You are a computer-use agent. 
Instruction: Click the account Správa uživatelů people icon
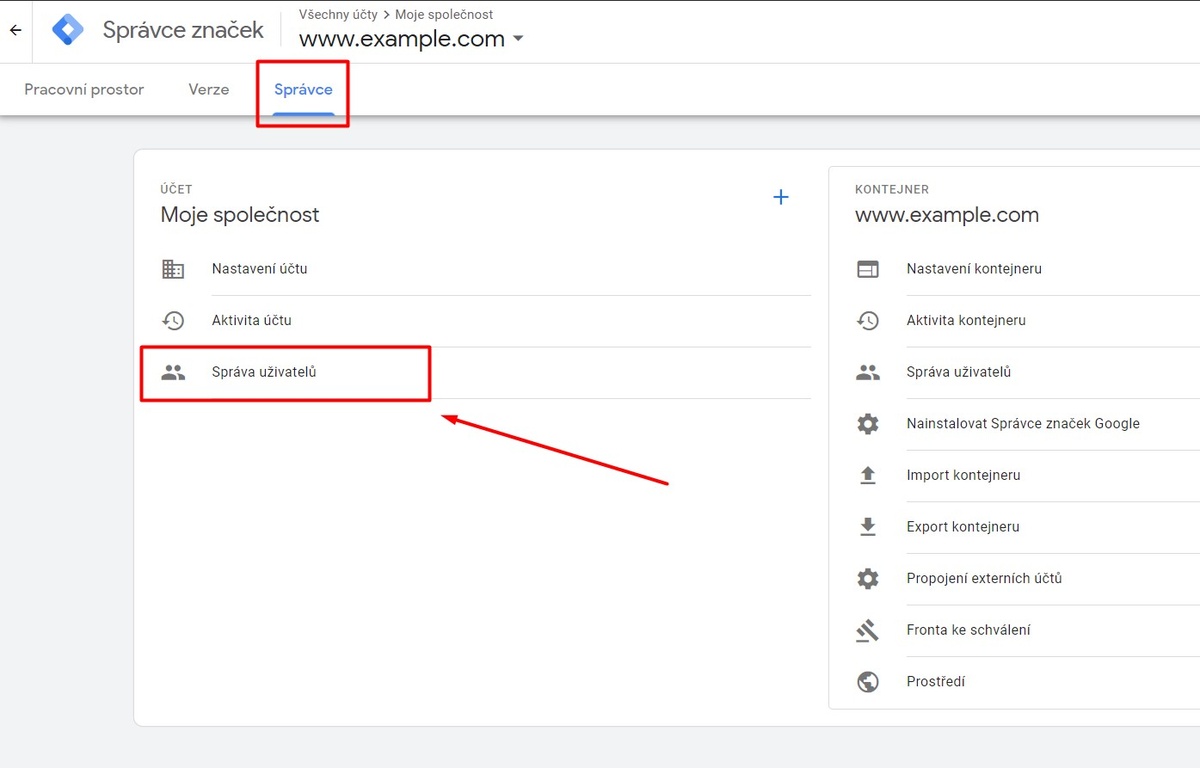pos(173,372)
